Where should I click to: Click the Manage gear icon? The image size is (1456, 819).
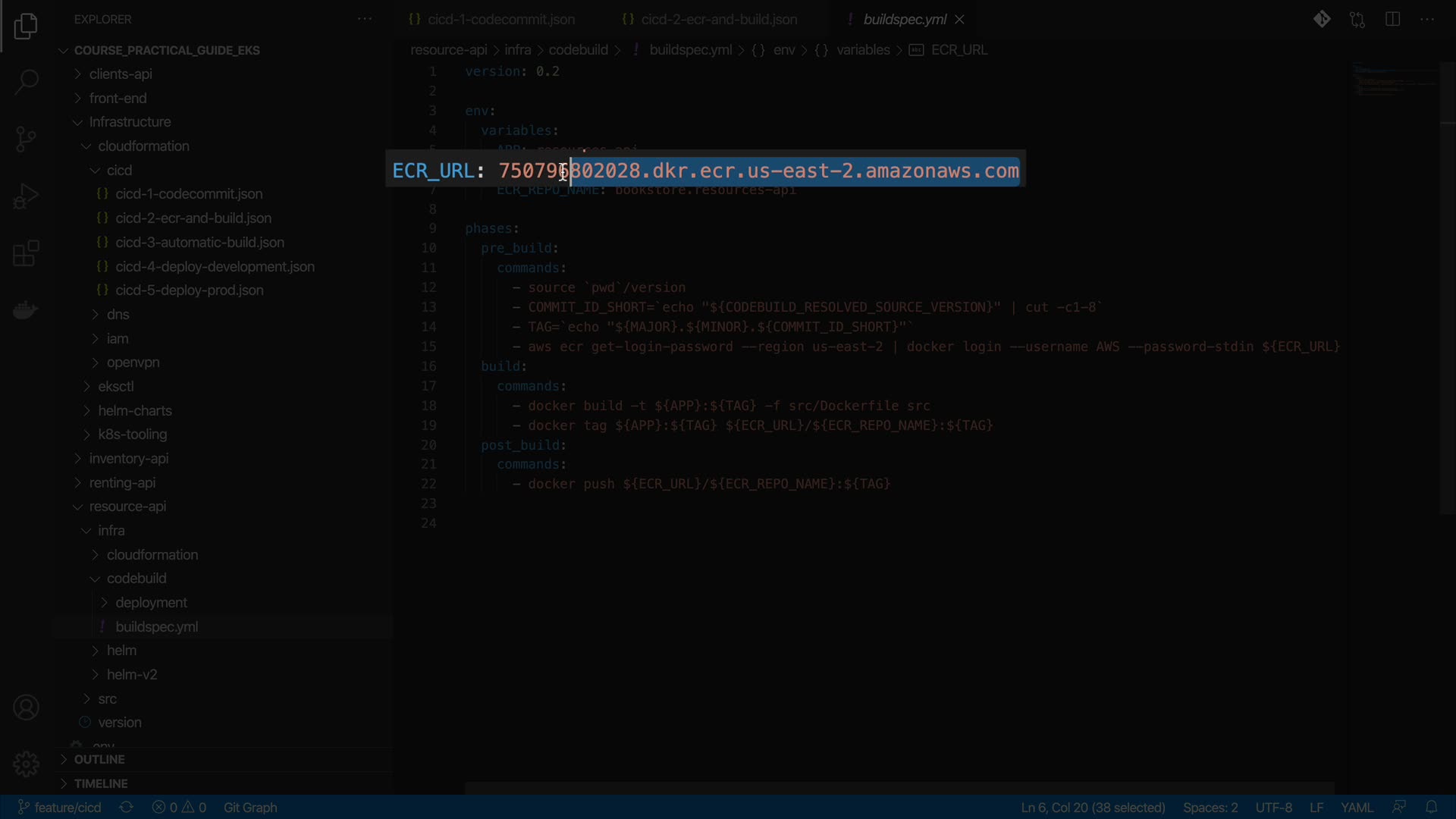(26, 764)
